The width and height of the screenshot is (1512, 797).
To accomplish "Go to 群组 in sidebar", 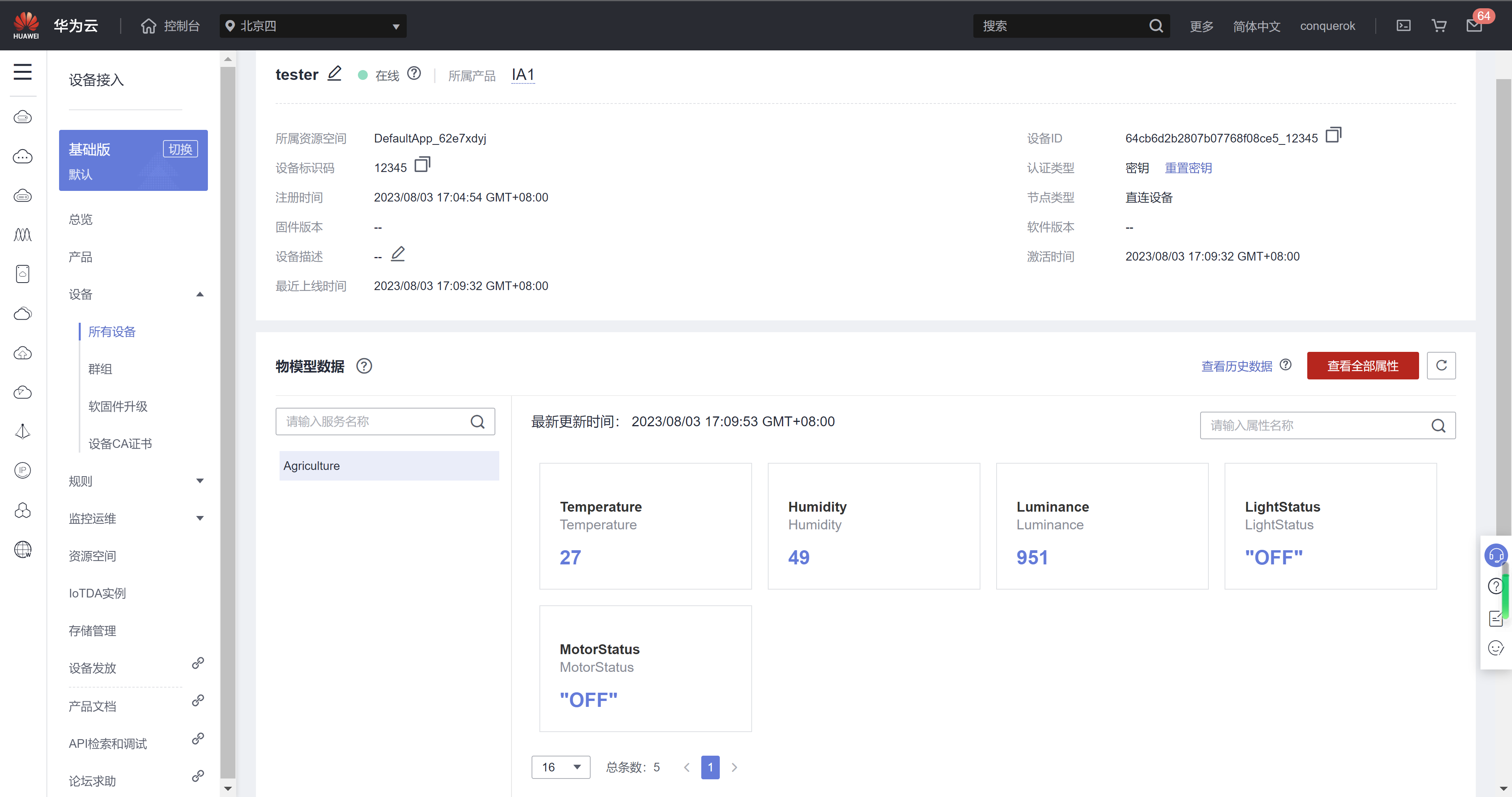I will click(x=100, y=368).
